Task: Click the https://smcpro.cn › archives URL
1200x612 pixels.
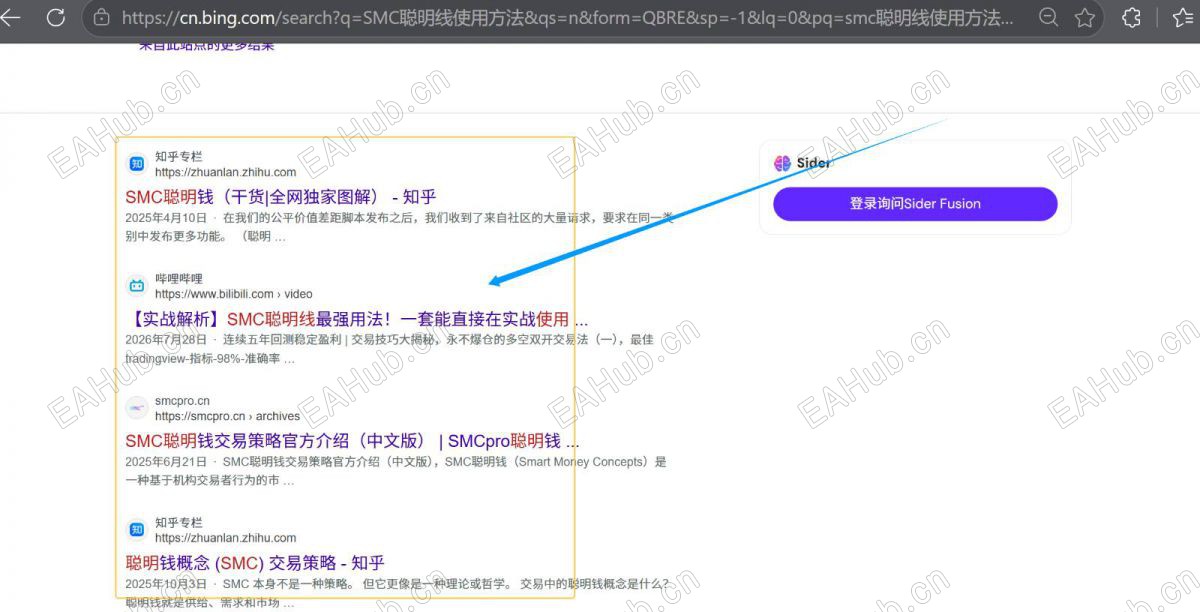Action: 227,416
